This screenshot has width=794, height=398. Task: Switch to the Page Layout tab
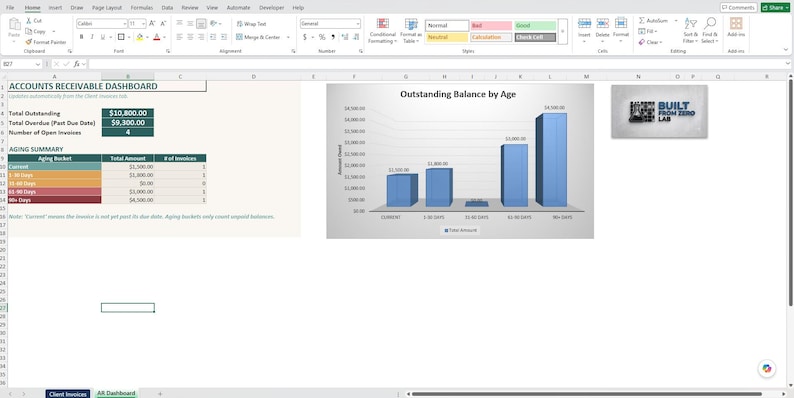(x=107, y=8)
